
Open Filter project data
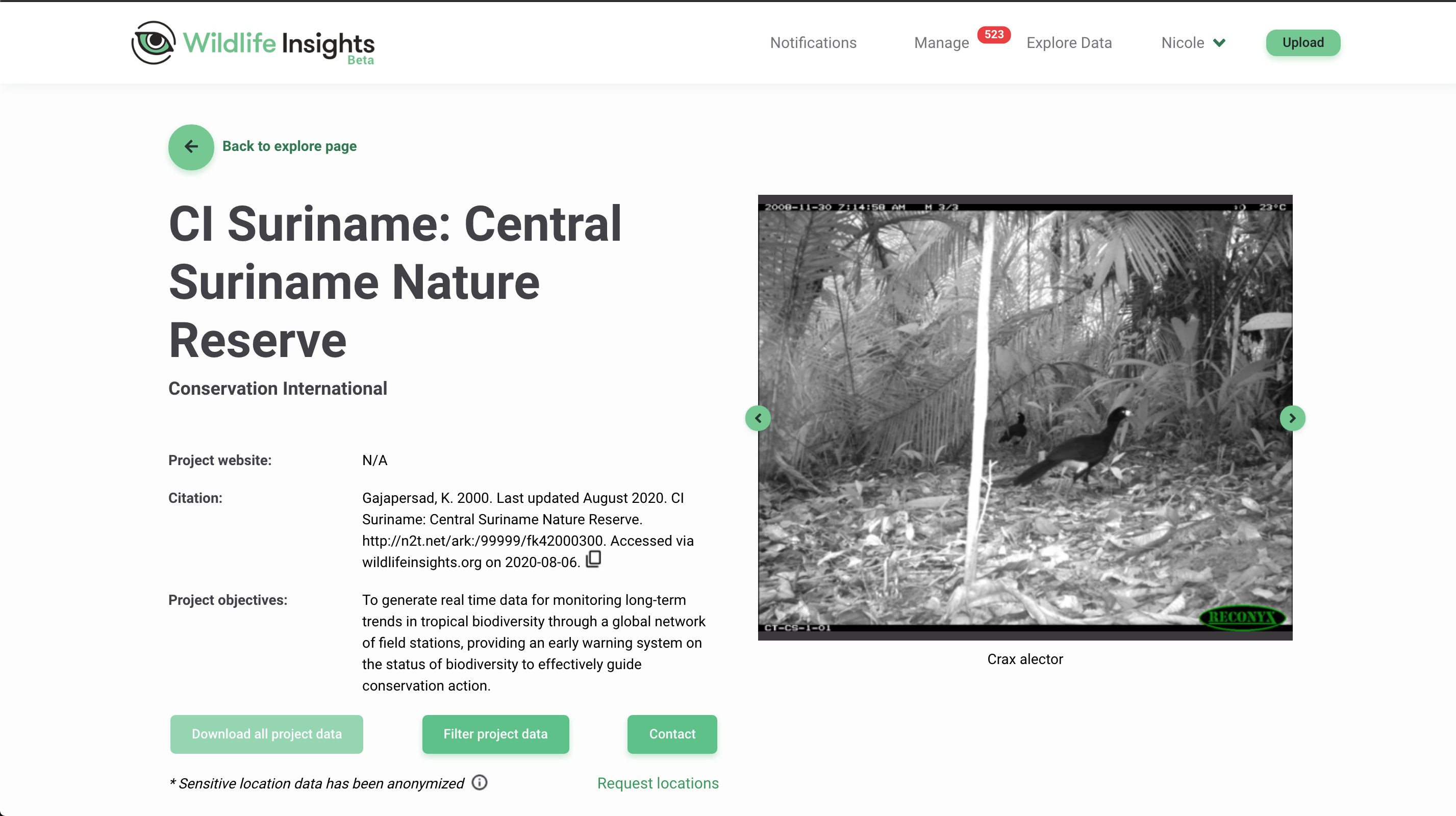pos(496,734)
